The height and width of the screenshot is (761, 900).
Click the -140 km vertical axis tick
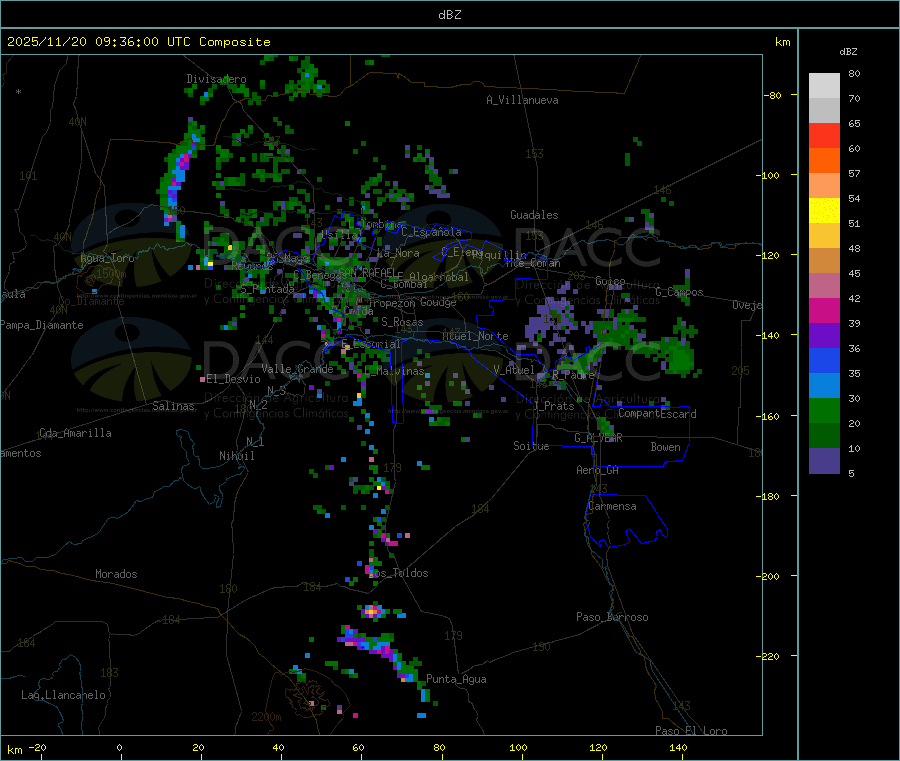click(771, 335)
